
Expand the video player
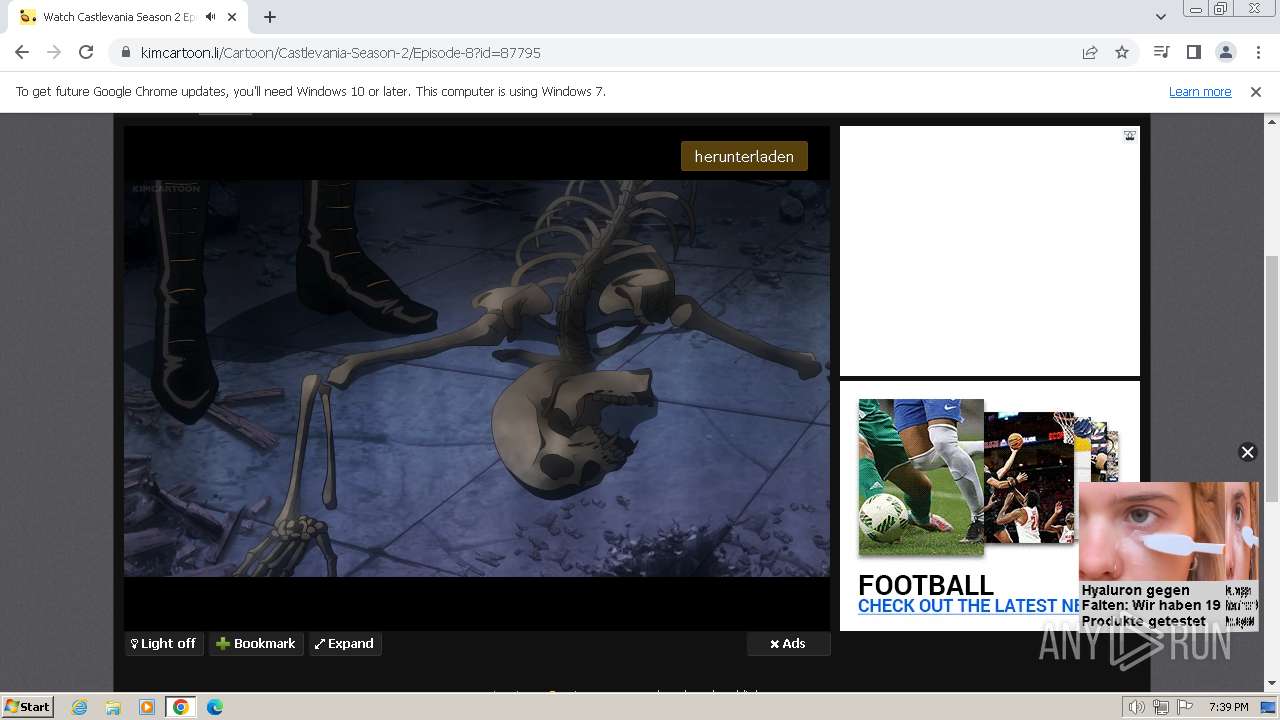click(345, 644)
